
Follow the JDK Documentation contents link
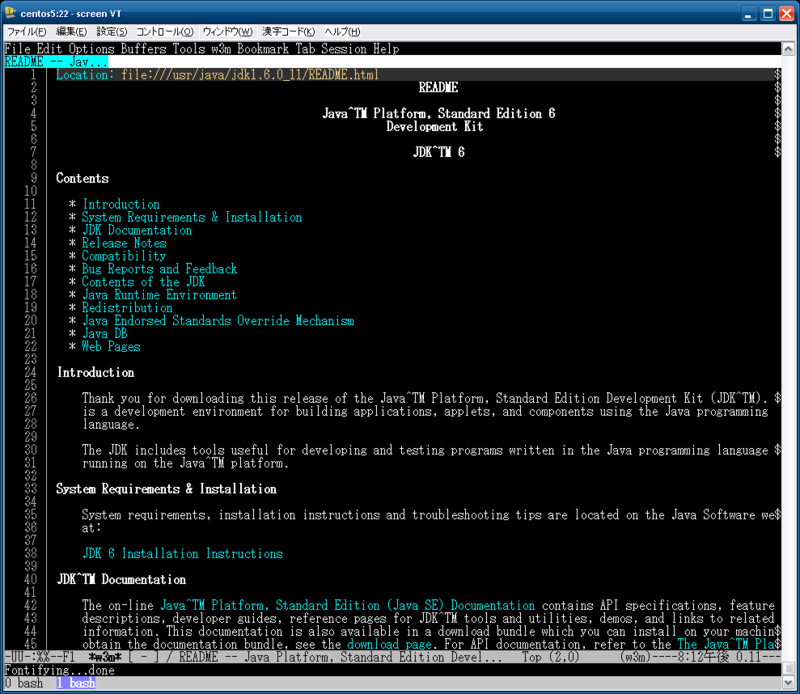click(137, 230)
